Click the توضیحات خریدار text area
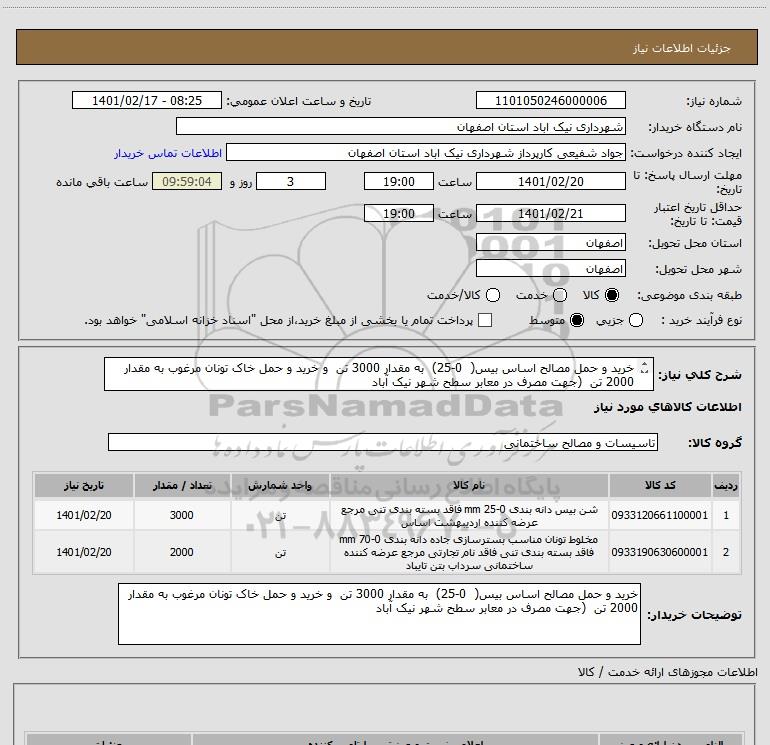This screenshot has height=745, width=770. click(379, 614)
